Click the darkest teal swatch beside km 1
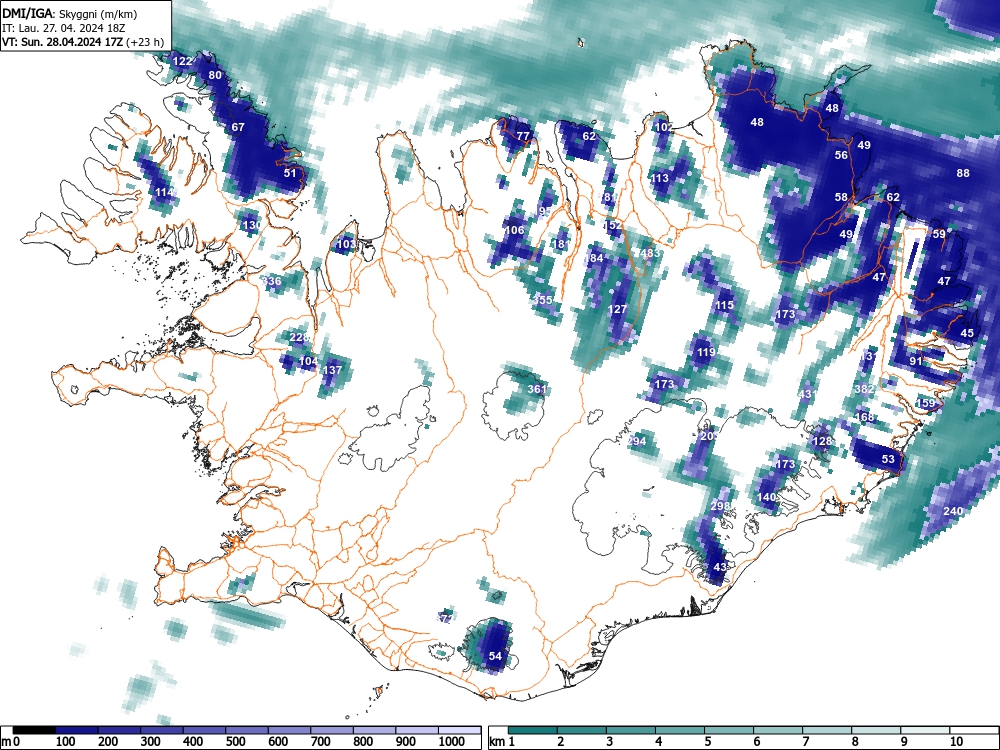This screenshot has height=750, width=1000. coord(533,730)
